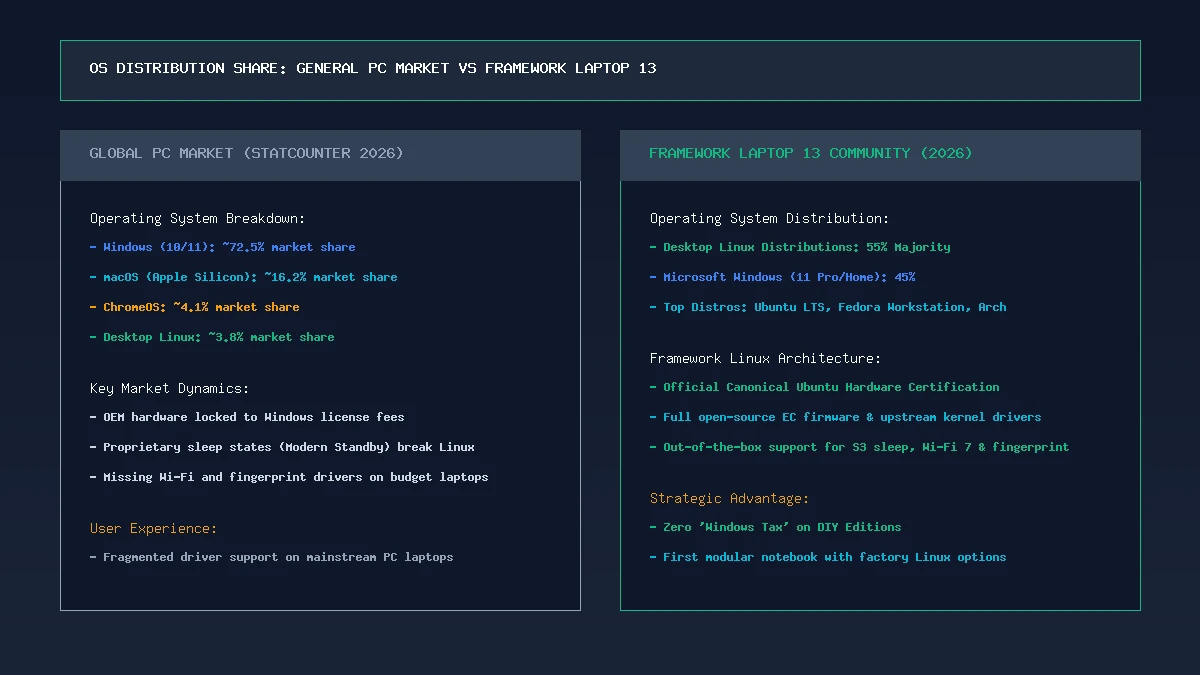
Task: Select the 'Framework Linux Architecture:' heading
Action: (x=765, y=358)
